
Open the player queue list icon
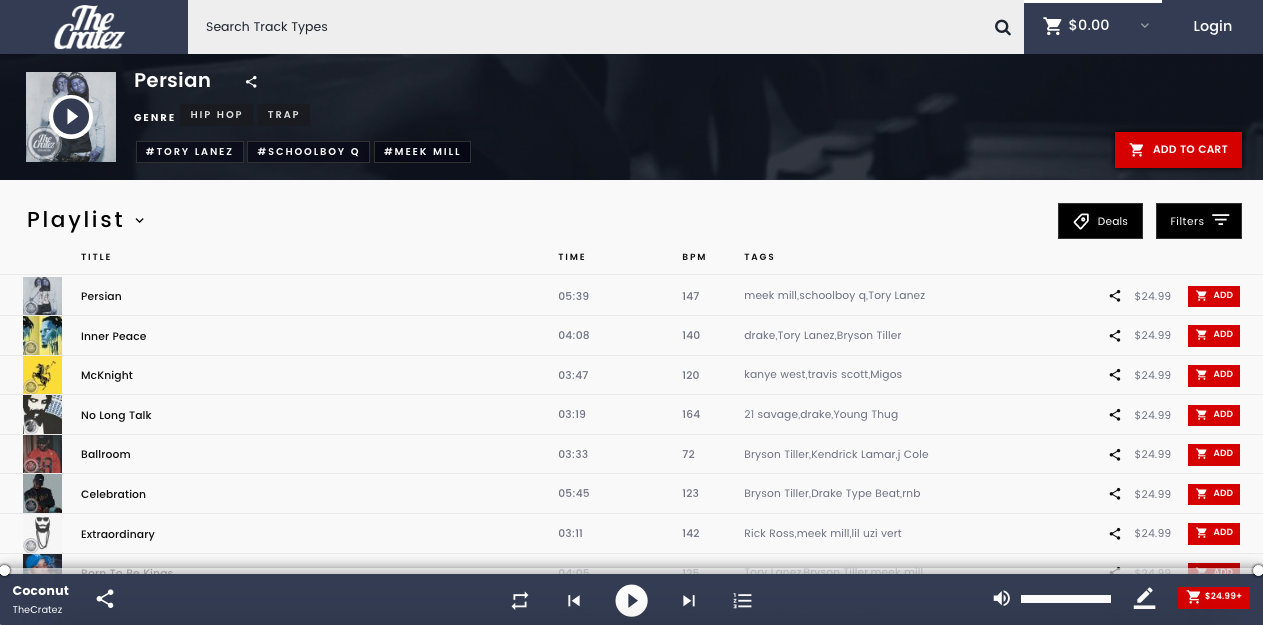click(742, 601)
